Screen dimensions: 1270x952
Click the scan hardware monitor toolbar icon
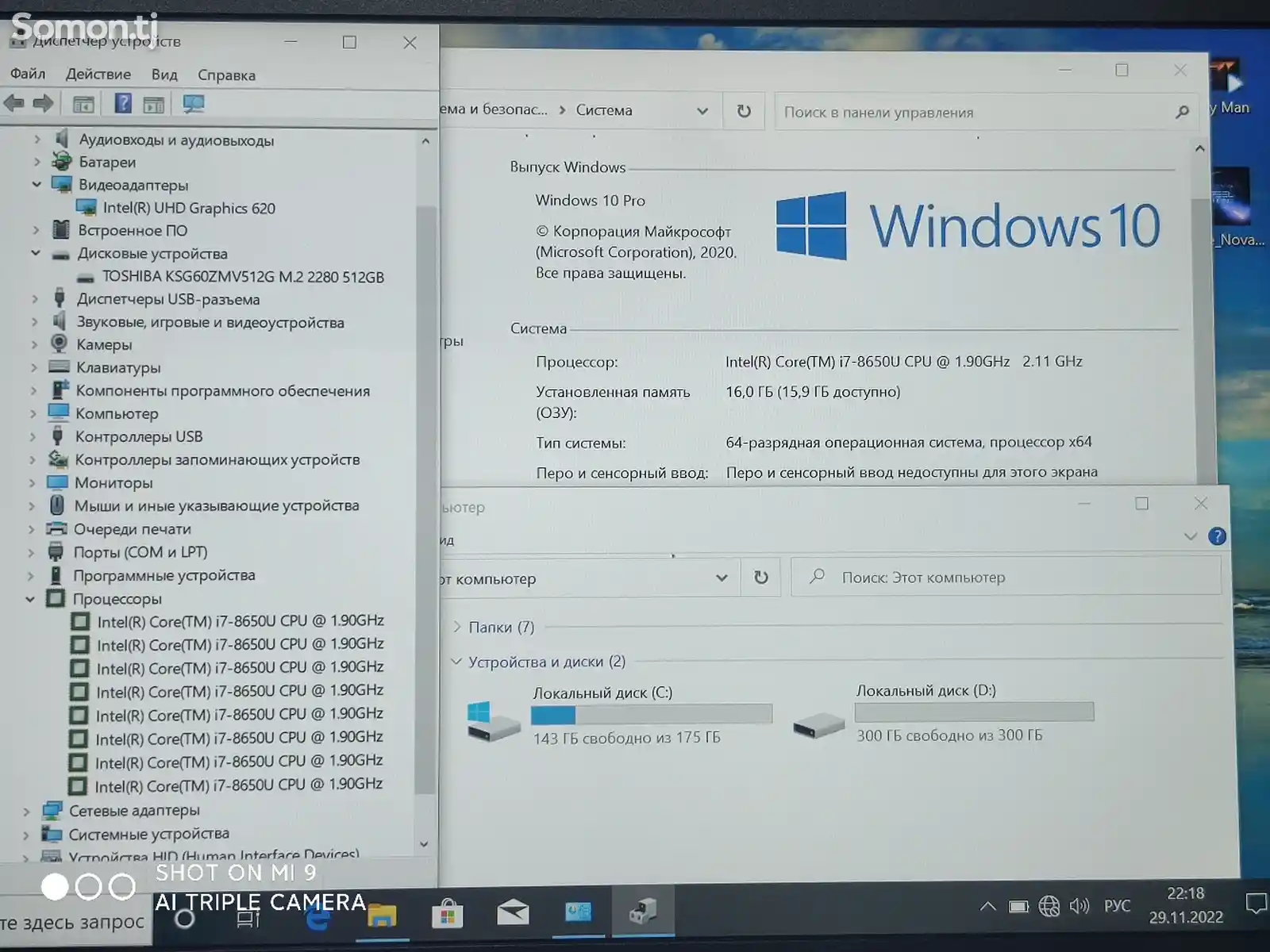coord(194,103)
